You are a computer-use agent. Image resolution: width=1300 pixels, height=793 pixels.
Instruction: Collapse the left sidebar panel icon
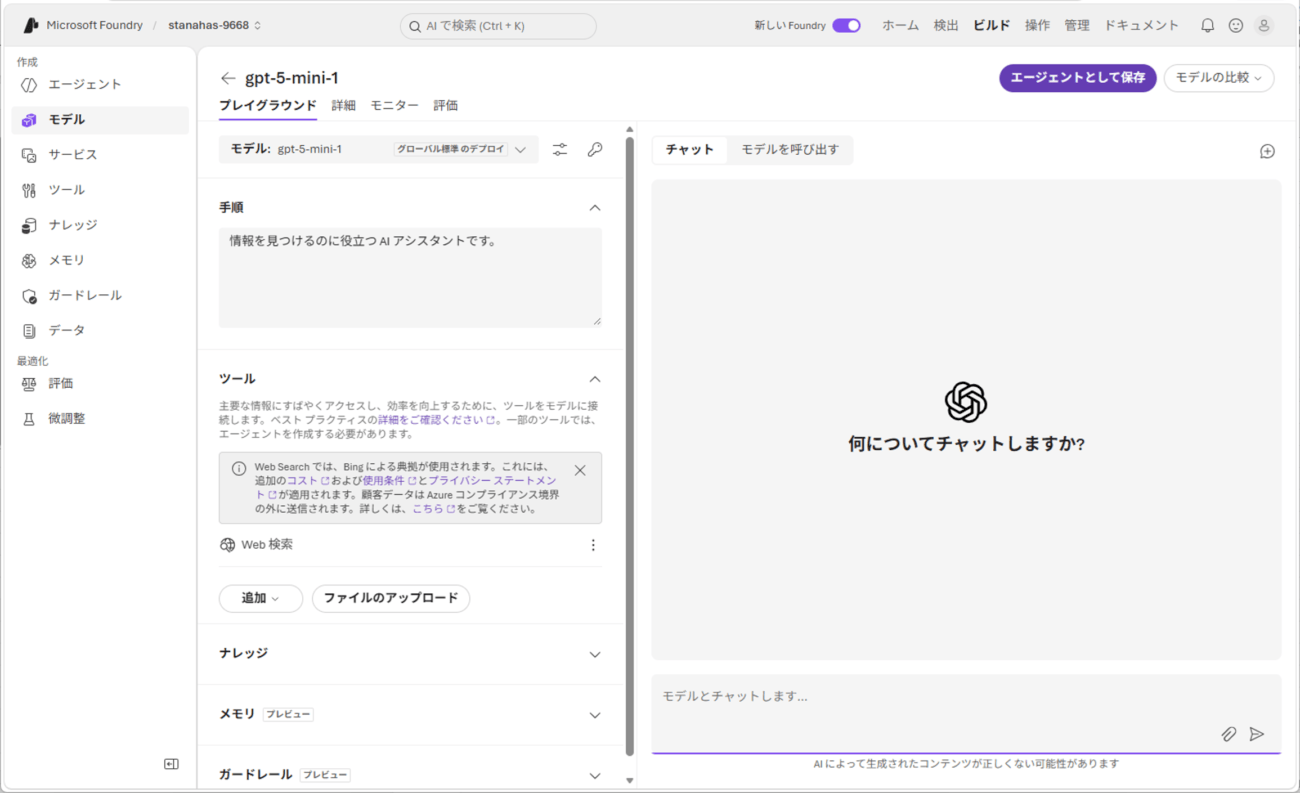pos(171,764)
